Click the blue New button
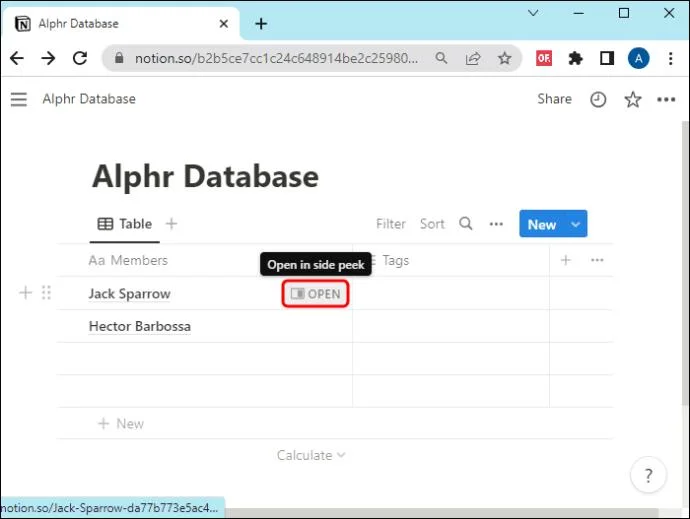The width and height of the screenshot is (690, 519). (542, 224)
